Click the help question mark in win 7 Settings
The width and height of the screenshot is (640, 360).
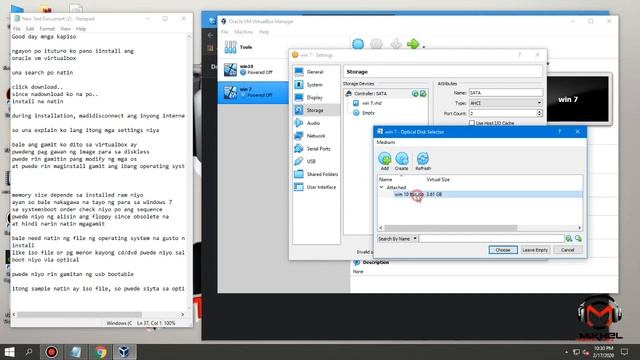(x=520, y=55)
